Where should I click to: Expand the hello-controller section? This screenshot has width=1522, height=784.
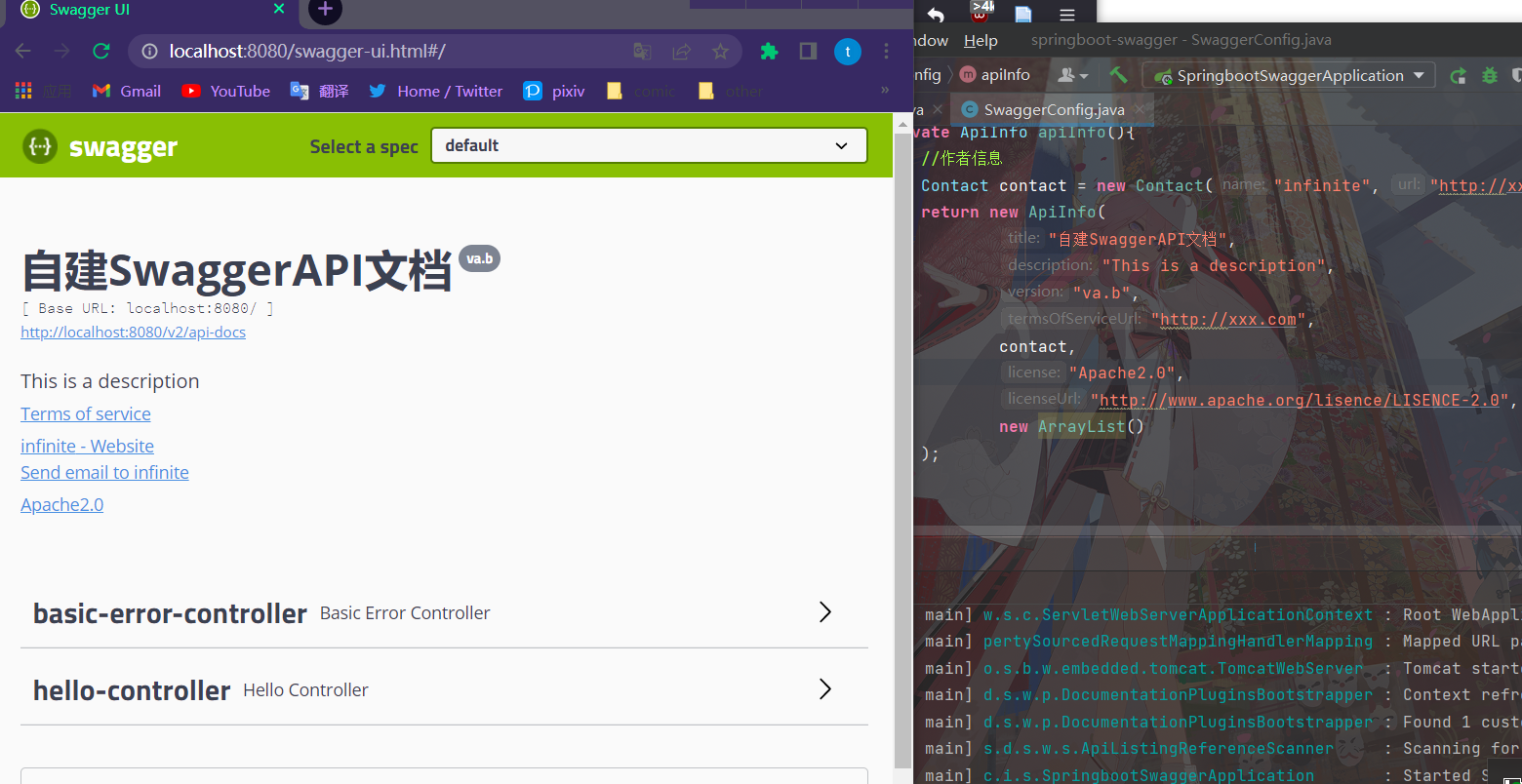point(825,688)
